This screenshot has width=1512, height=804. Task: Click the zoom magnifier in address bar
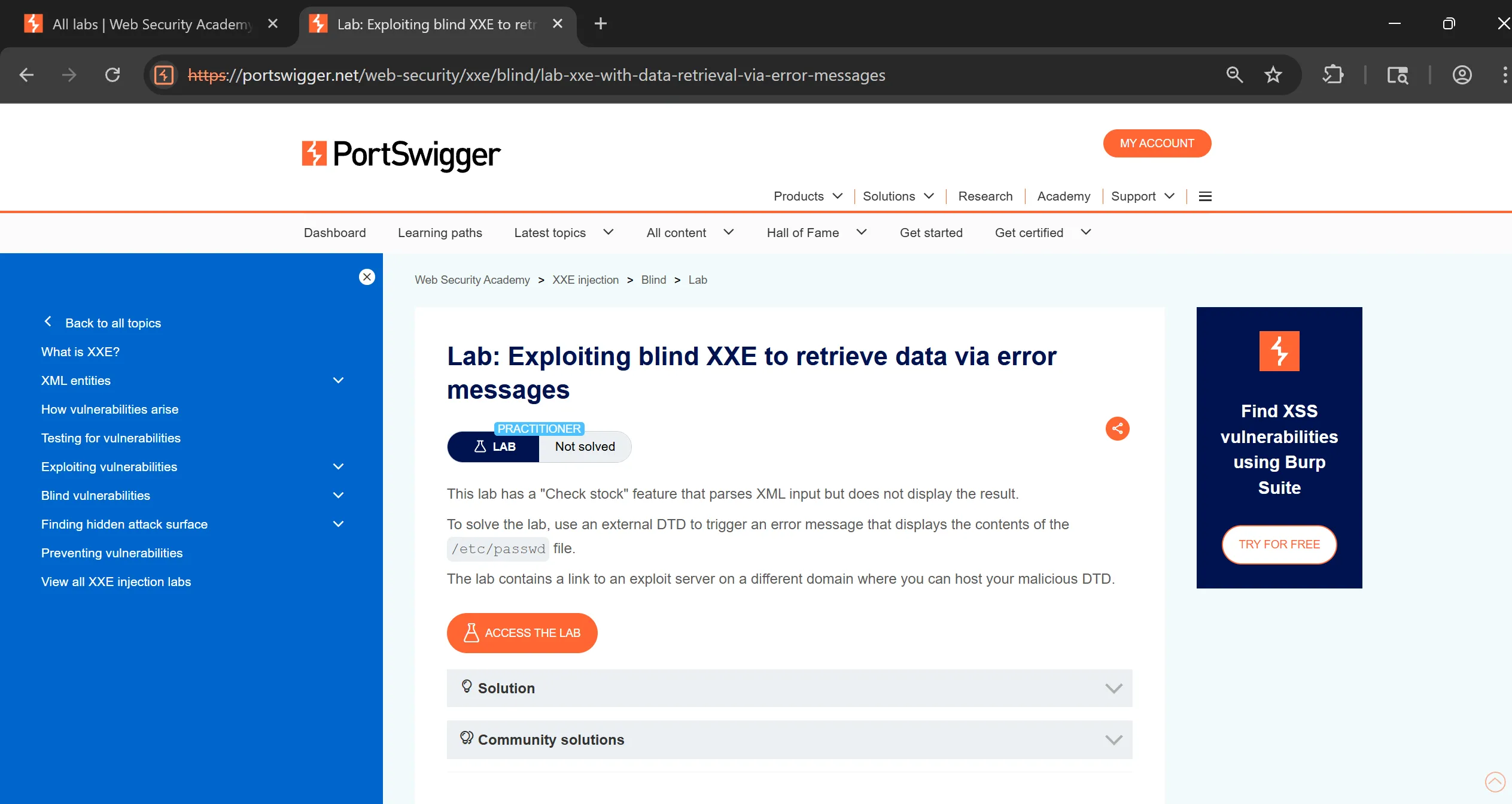coord(1234,75)
